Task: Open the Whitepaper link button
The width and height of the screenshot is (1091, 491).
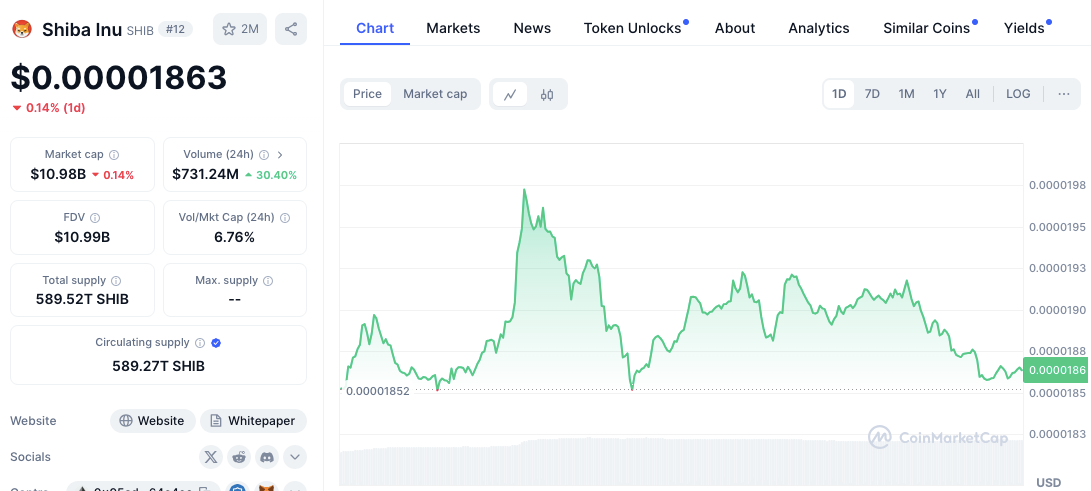Action: click(253, 421)
